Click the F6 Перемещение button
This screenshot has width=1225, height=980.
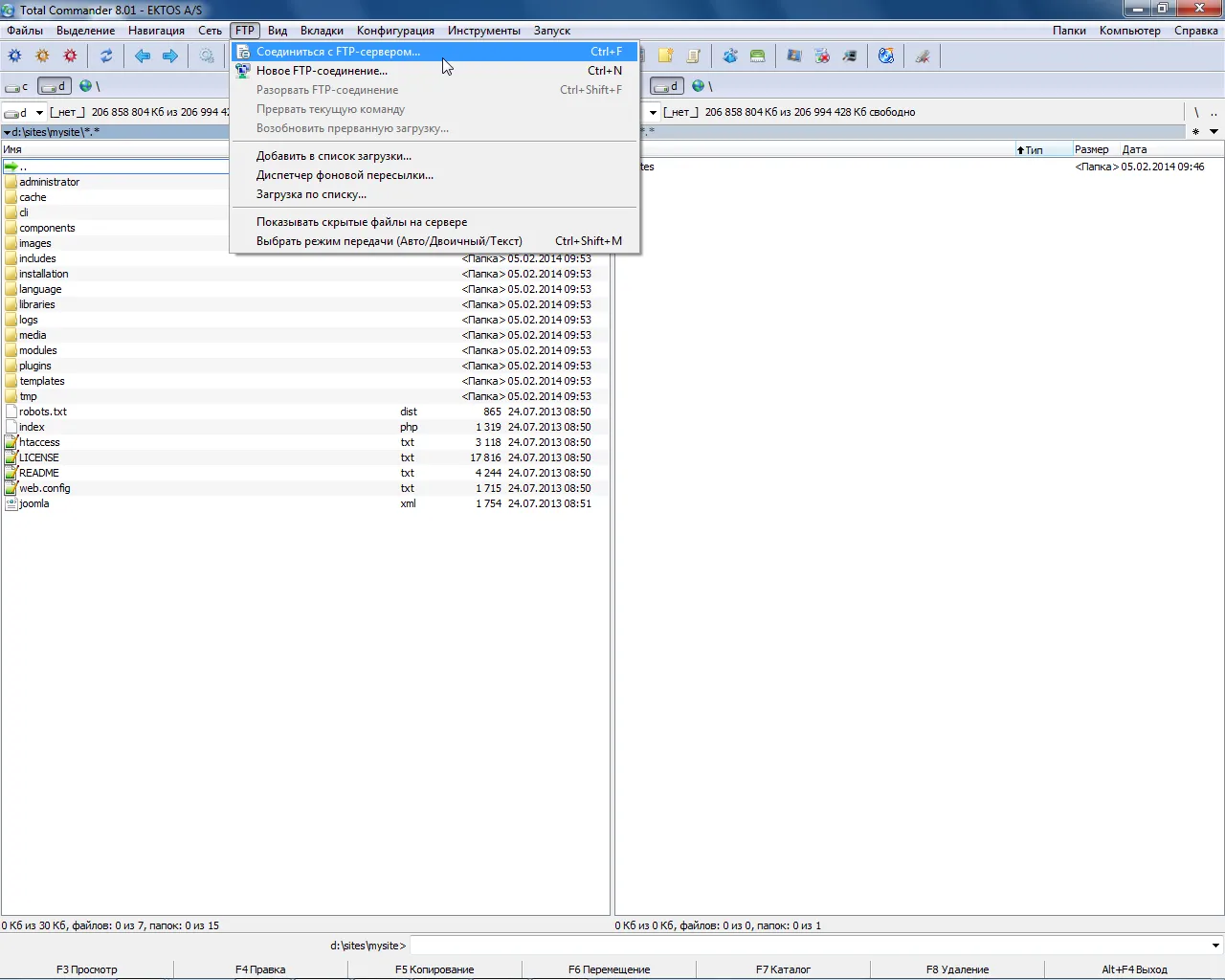pyautogui.click(x=609, y=969)
